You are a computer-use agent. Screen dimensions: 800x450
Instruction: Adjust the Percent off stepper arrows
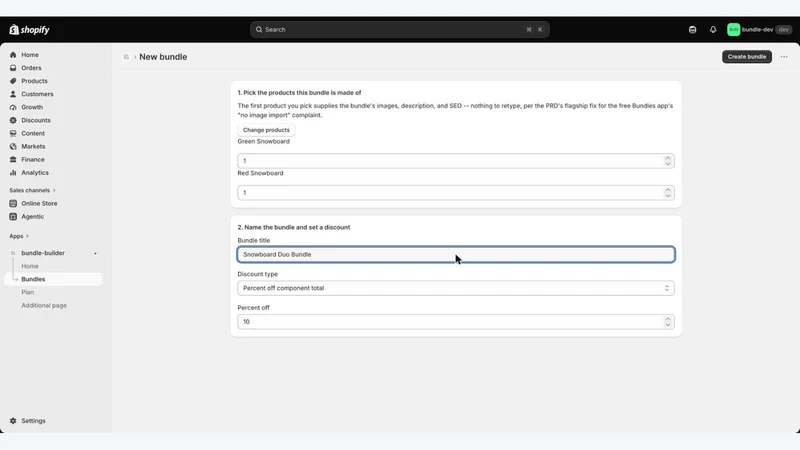click(667, 321)
